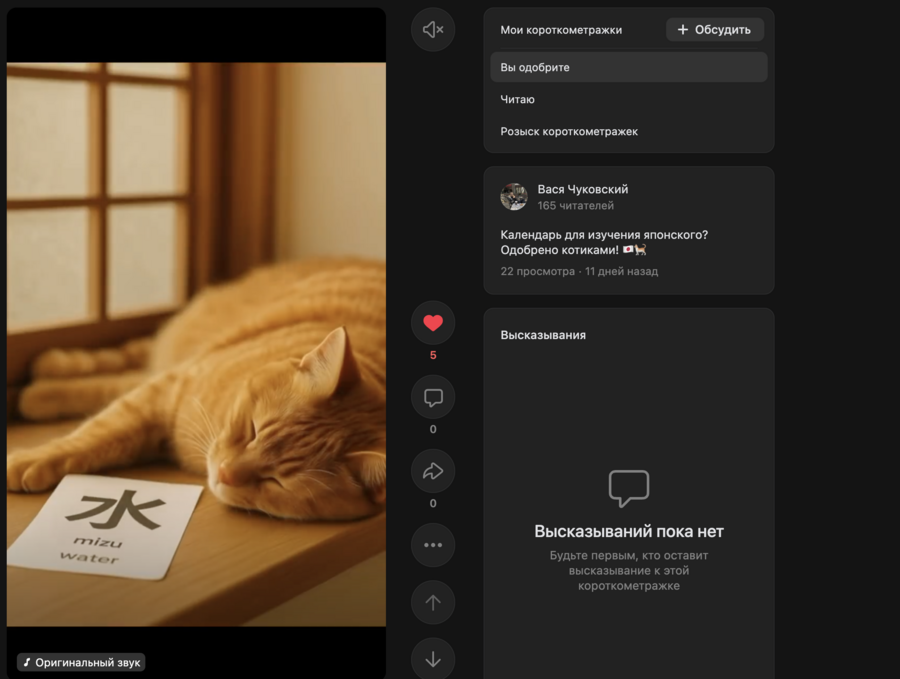This screenshot has height=679, width=900.
Task: Go to next clip with down arrow
Action: pos(433,659)
